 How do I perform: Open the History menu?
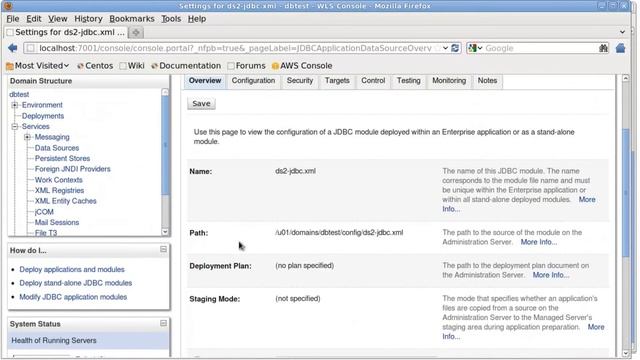pos(88,19)
